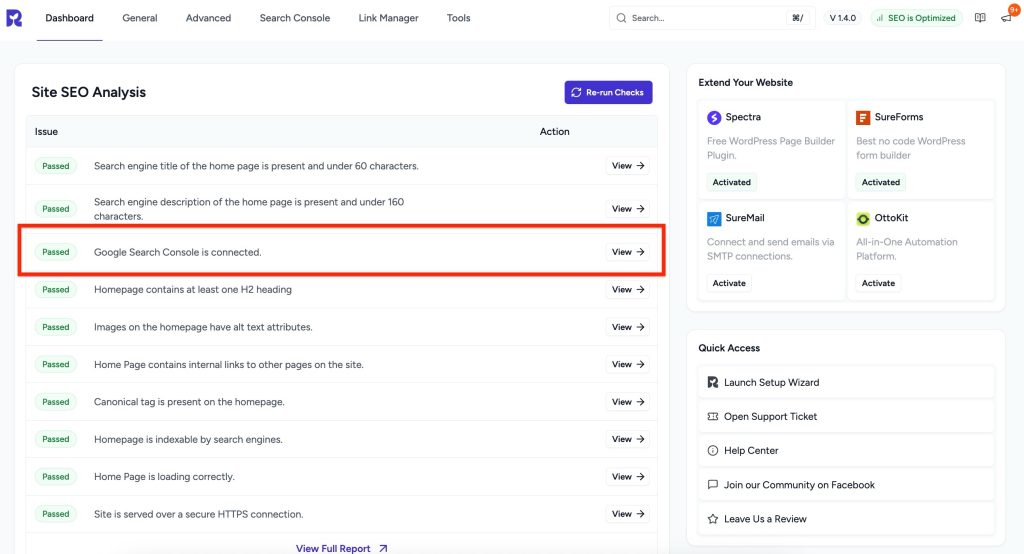
Task: Open the notifications megaphone icon
Action: (x=1006, y=18)
